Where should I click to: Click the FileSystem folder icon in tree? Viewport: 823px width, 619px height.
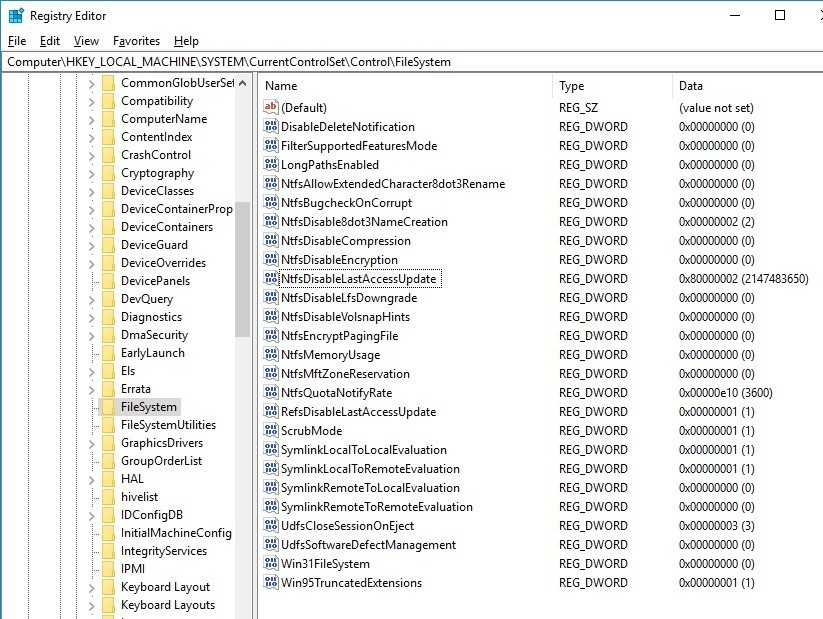click(108, 407)
